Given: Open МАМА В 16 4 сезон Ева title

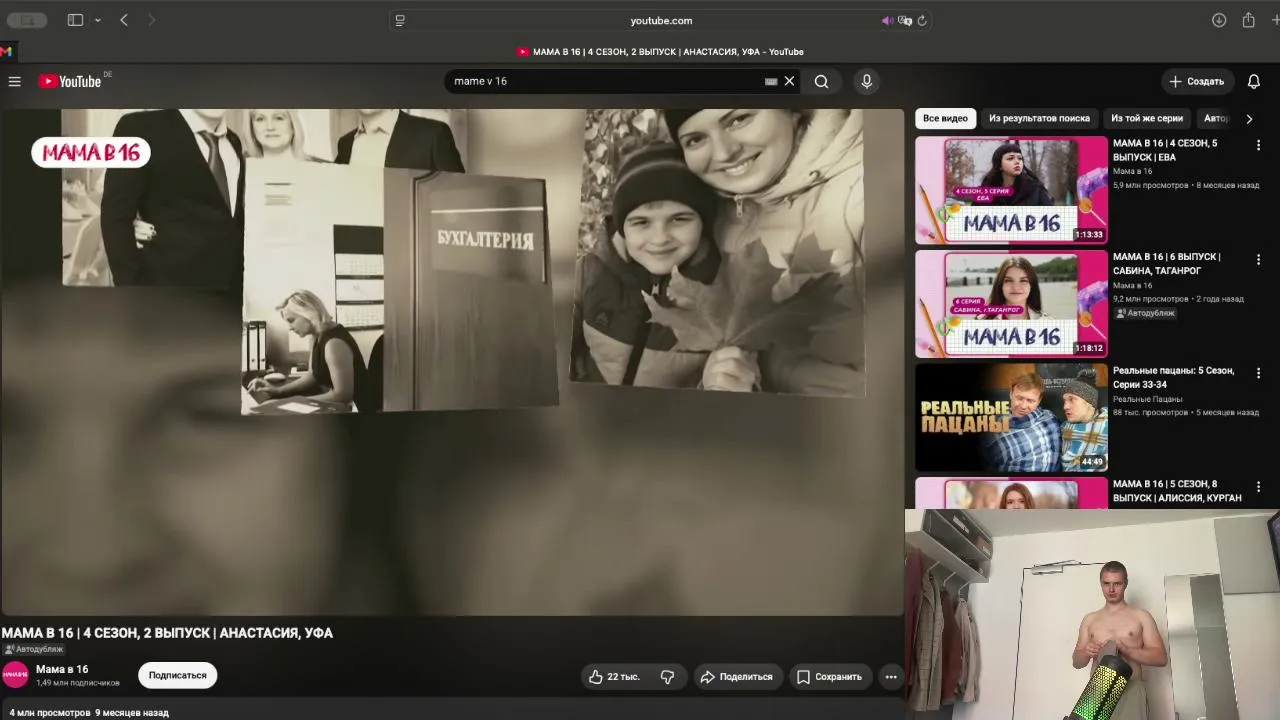Looking at the screenshot, I should (1165, 150).
